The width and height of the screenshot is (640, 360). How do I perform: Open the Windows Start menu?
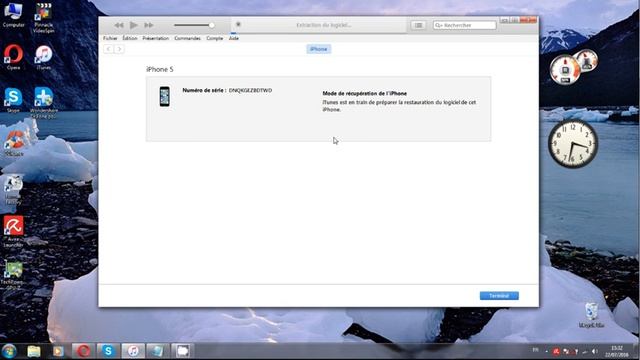pyautogui.click(x=9, y=351)
